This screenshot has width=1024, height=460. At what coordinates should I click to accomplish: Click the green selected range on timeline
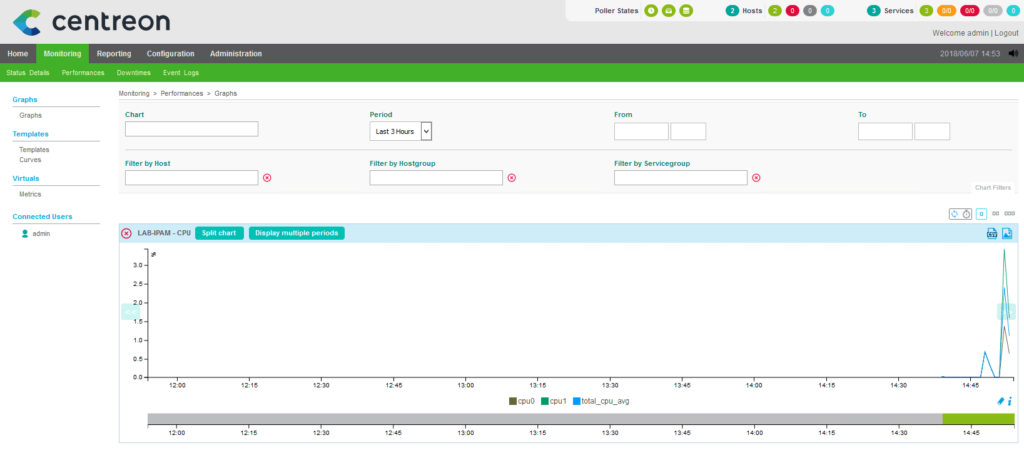(x=978, y=419)
